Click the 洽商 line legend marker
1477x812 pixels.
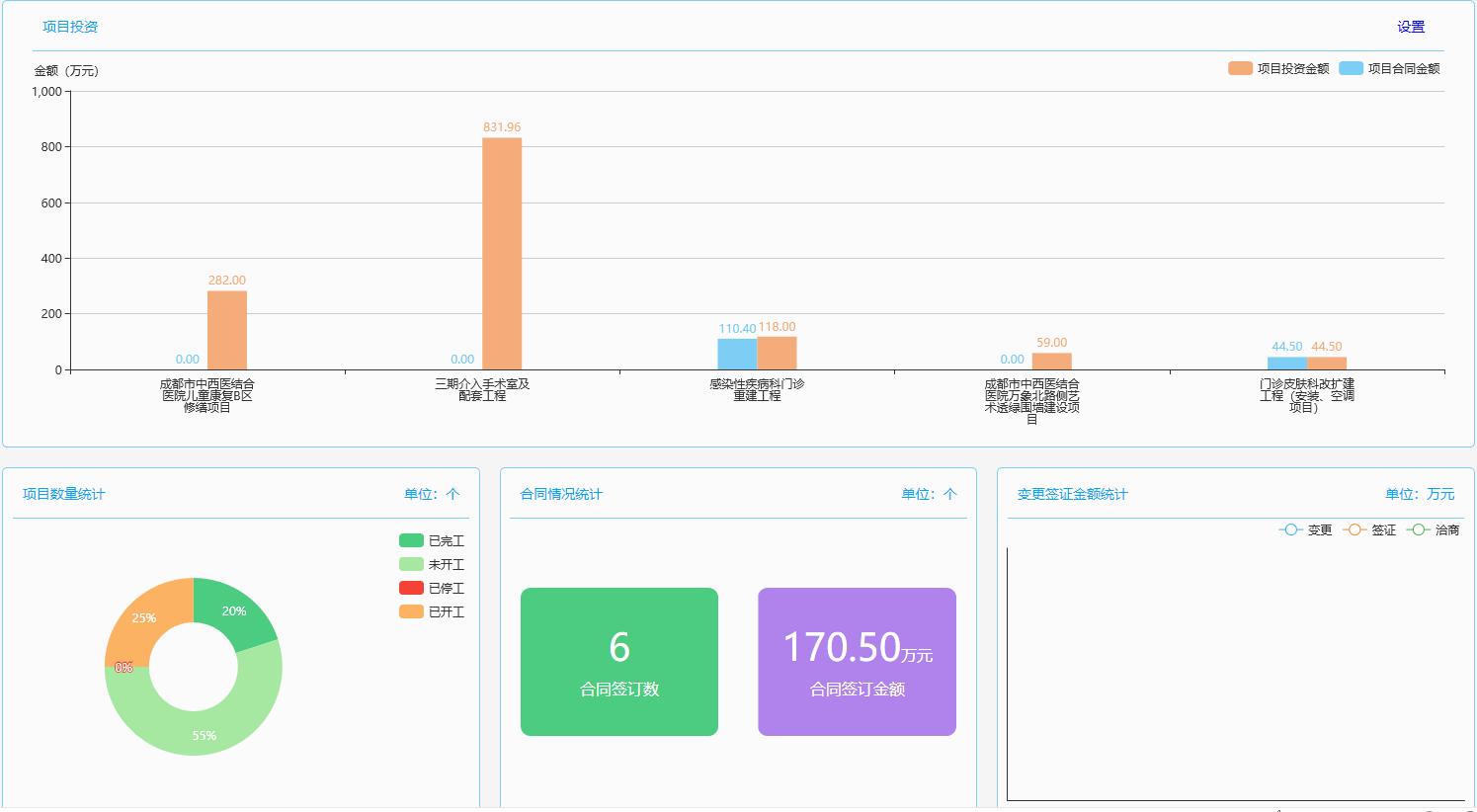coord(1418,530)
